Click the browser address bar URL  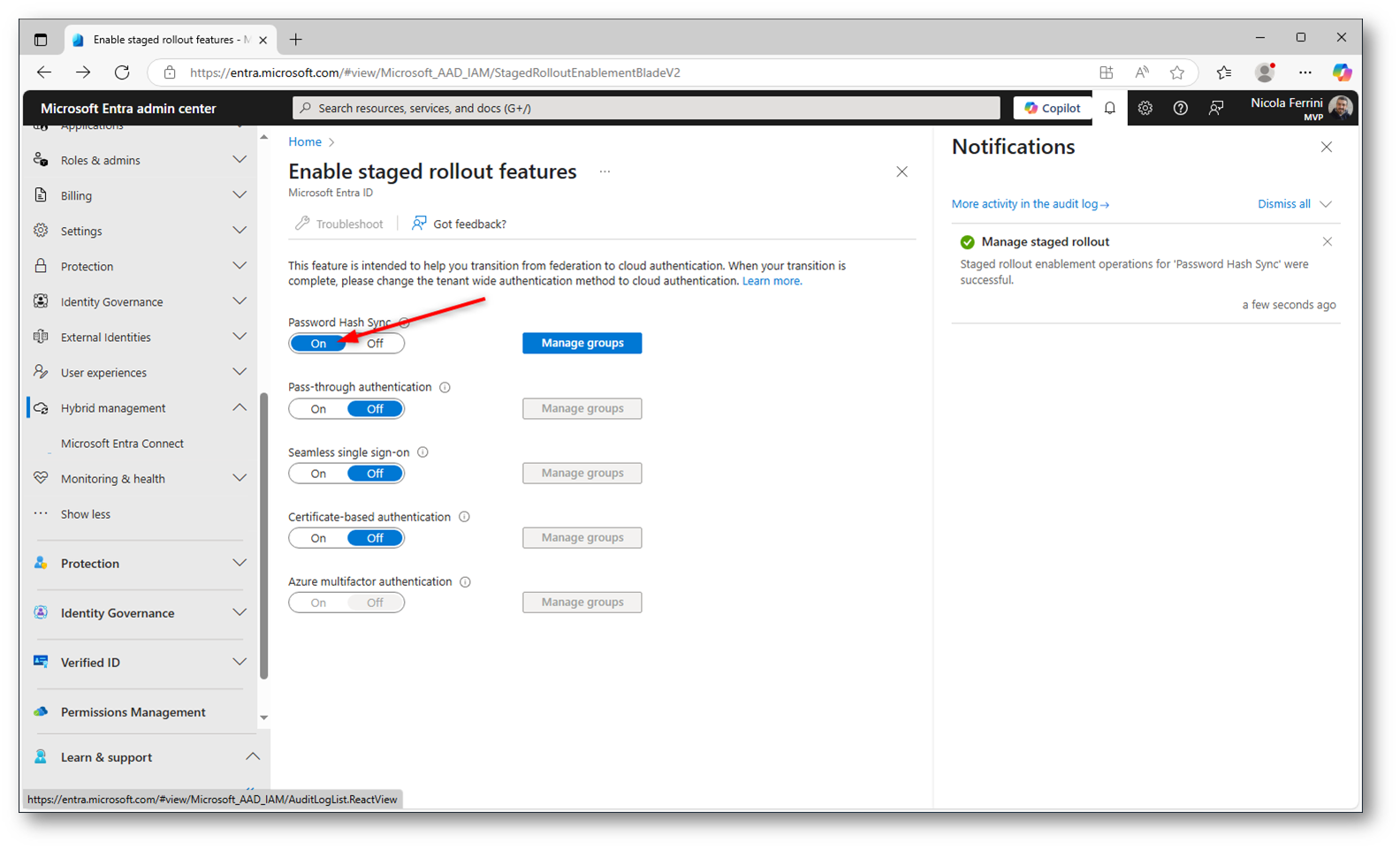pyautogui.click(x=435, y=72)
